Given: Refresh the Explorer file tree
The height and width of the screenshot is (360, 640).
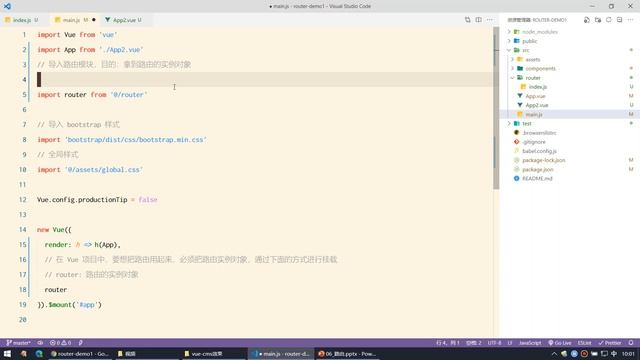Looking at the screenshot, I should pyautogui.click(x=609, y=20).
